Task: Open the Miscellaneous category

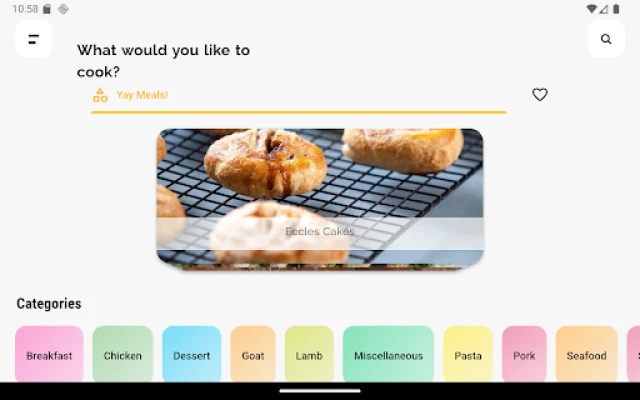Action: pyautogui.click(x=388, y=355)
